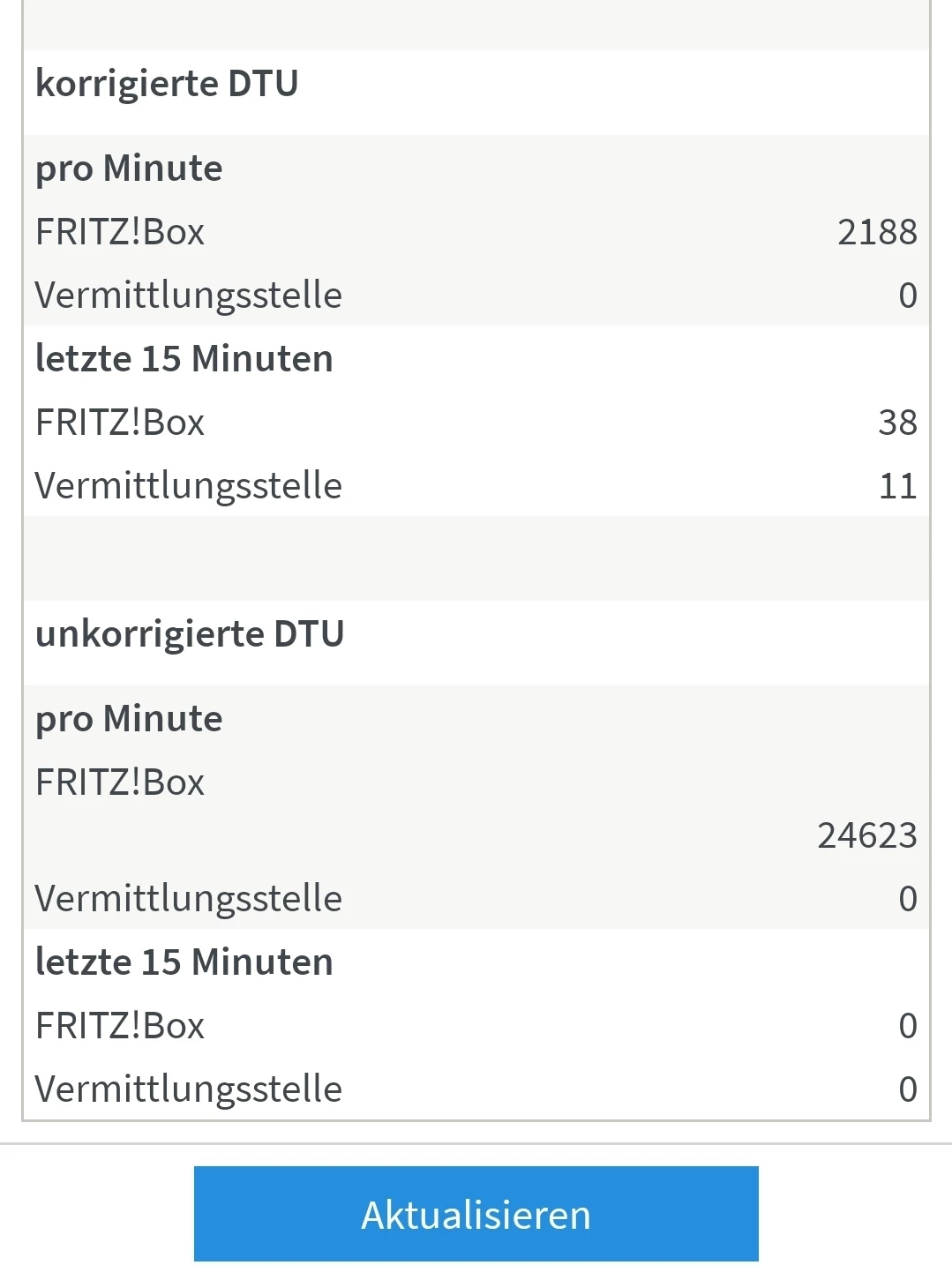Click FRITZ!Box label beside value 2188
952x1280 pixels.
tap(120, 232)
